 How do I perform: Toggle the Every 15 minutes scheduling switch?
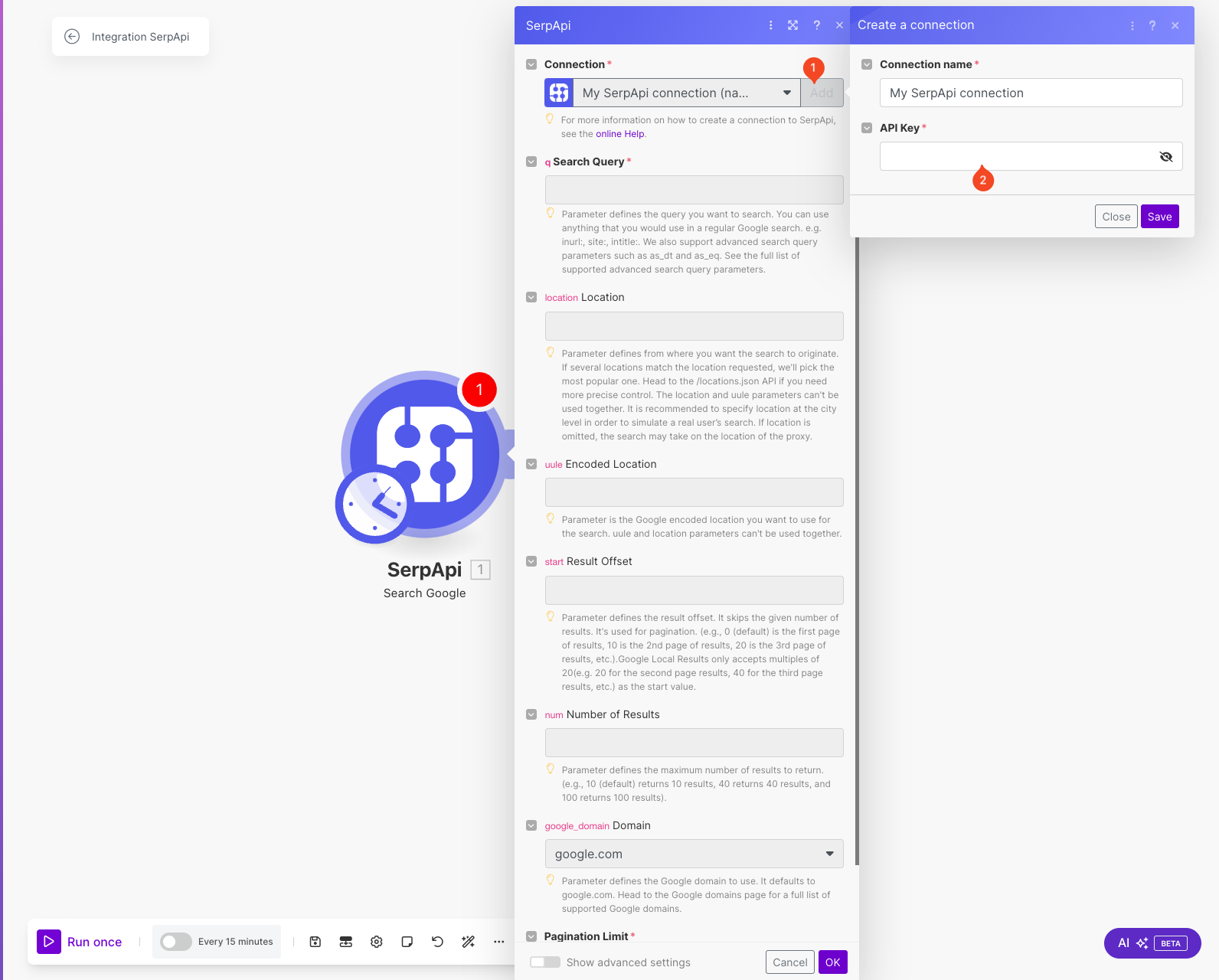[176, 942]
